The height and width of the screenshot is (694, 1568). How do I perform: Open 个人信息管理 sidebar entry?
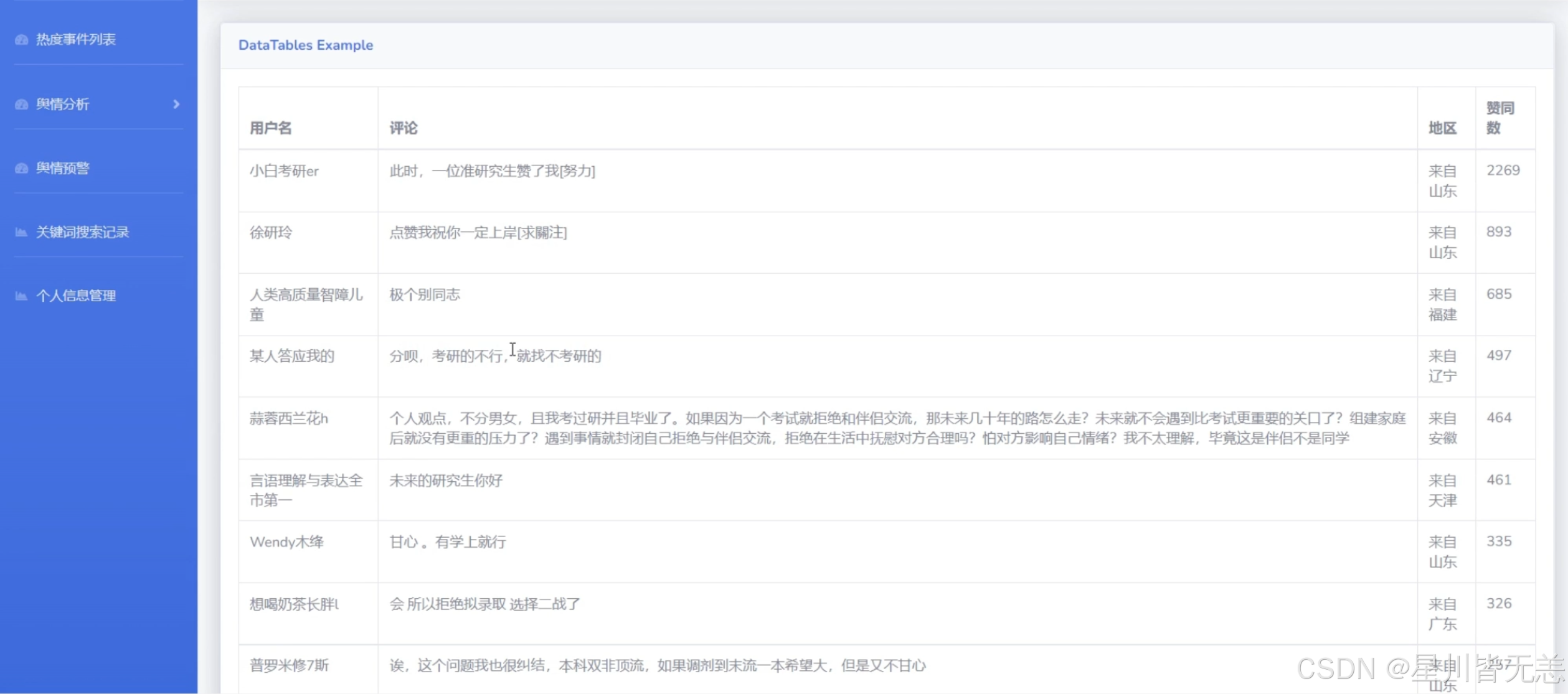coord(75,296)
